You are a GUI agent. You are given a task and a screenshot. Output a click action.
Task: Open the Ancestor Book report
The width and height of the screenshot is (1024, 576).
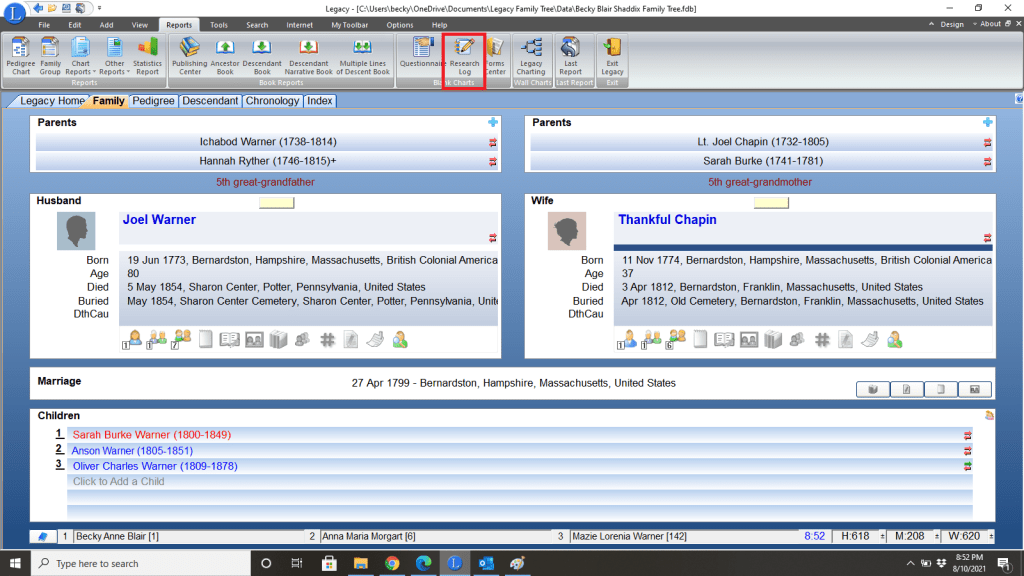pyautogui.click(x=225, y=59)
